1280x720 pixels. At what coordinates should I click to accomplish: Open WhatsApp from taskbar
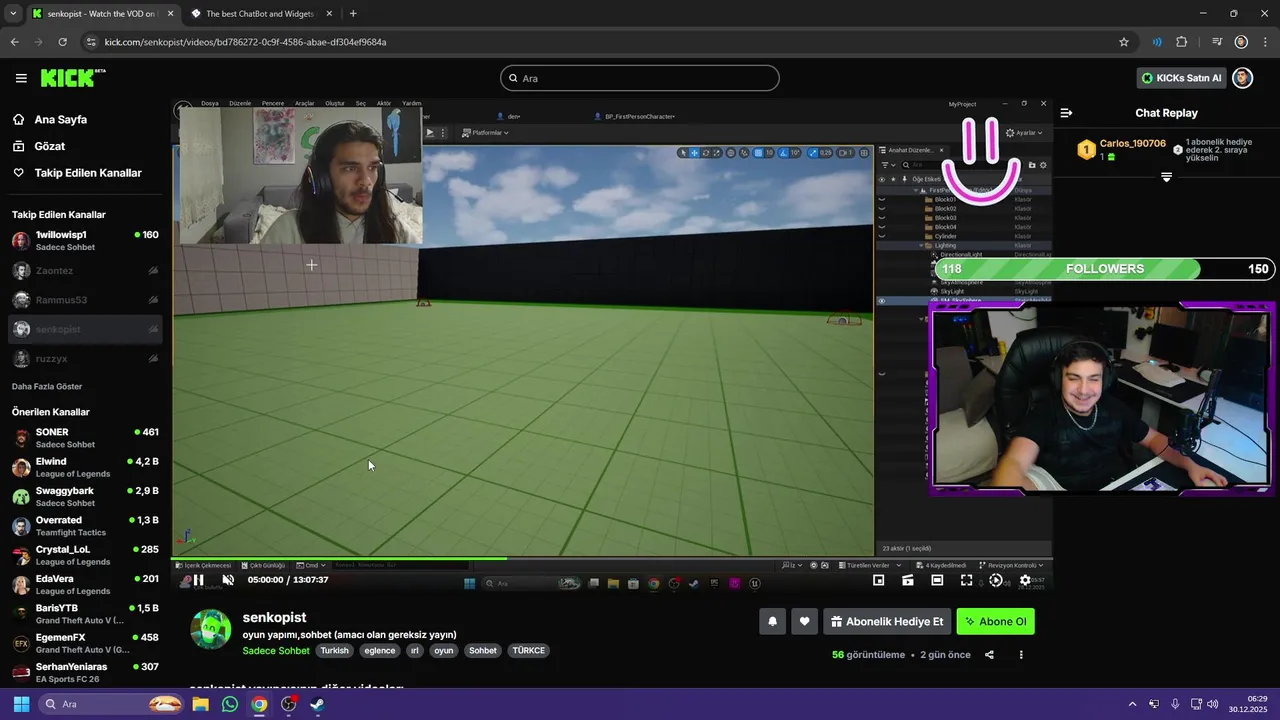(x=230, y=704)
